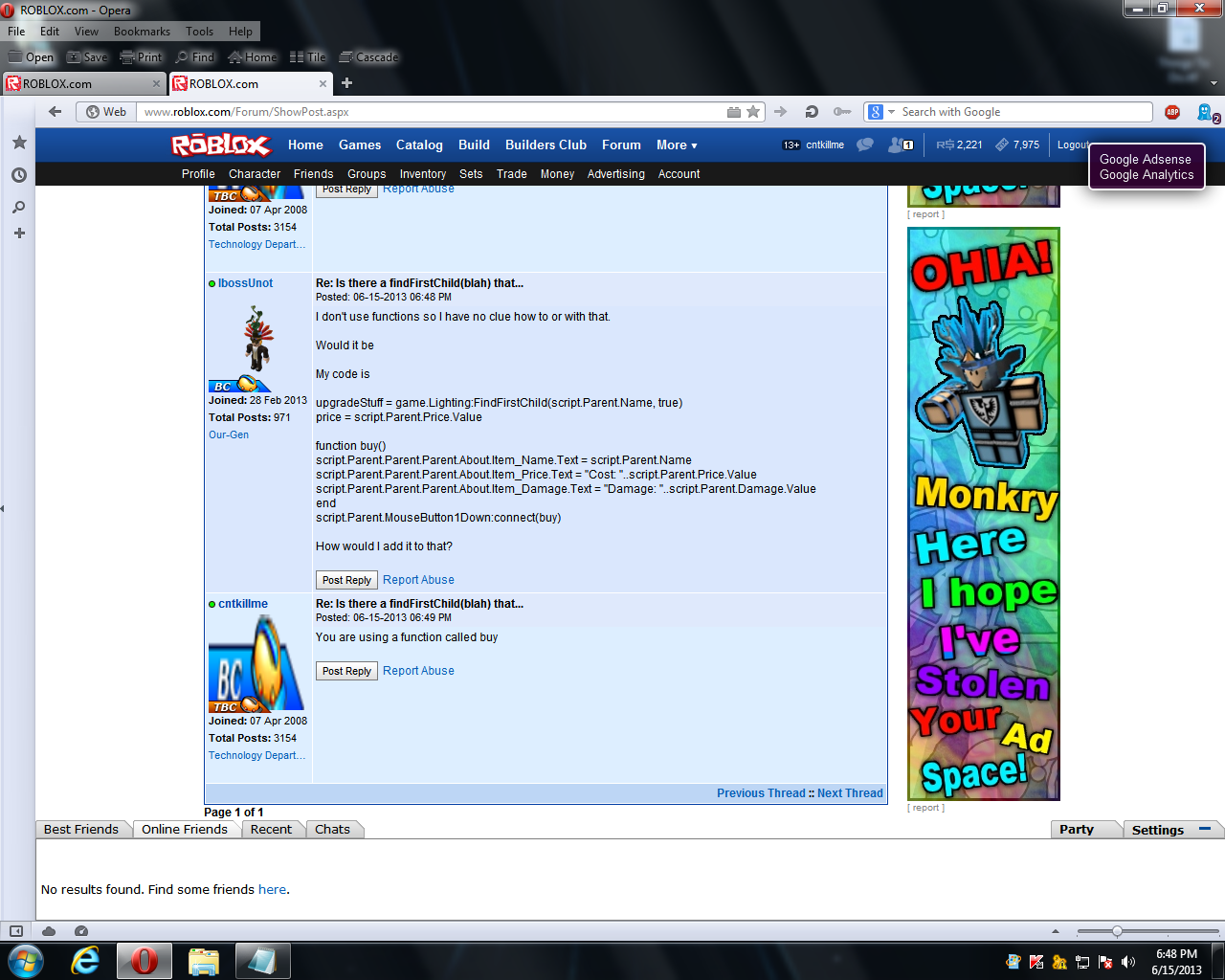Minimize the chat bar next to Settings

point(1205,829)
